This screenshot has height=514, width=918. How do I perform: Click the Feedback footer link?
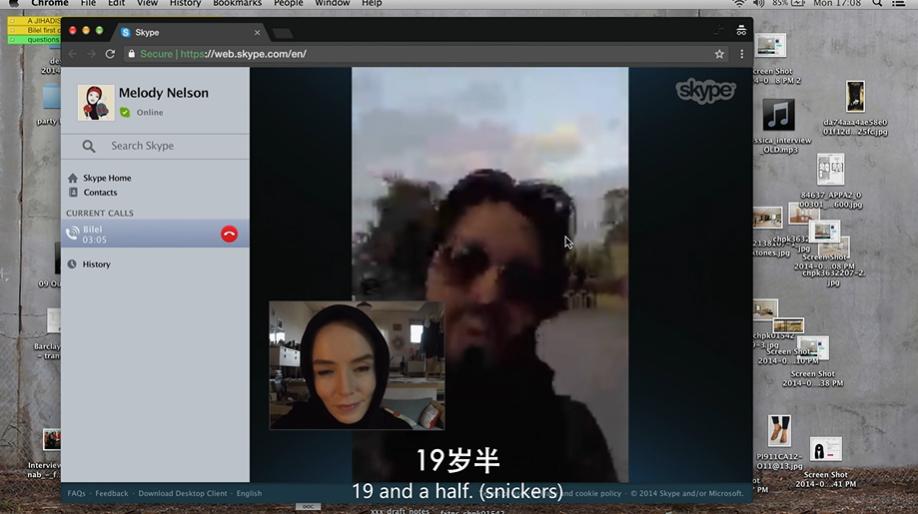point(111,494)
